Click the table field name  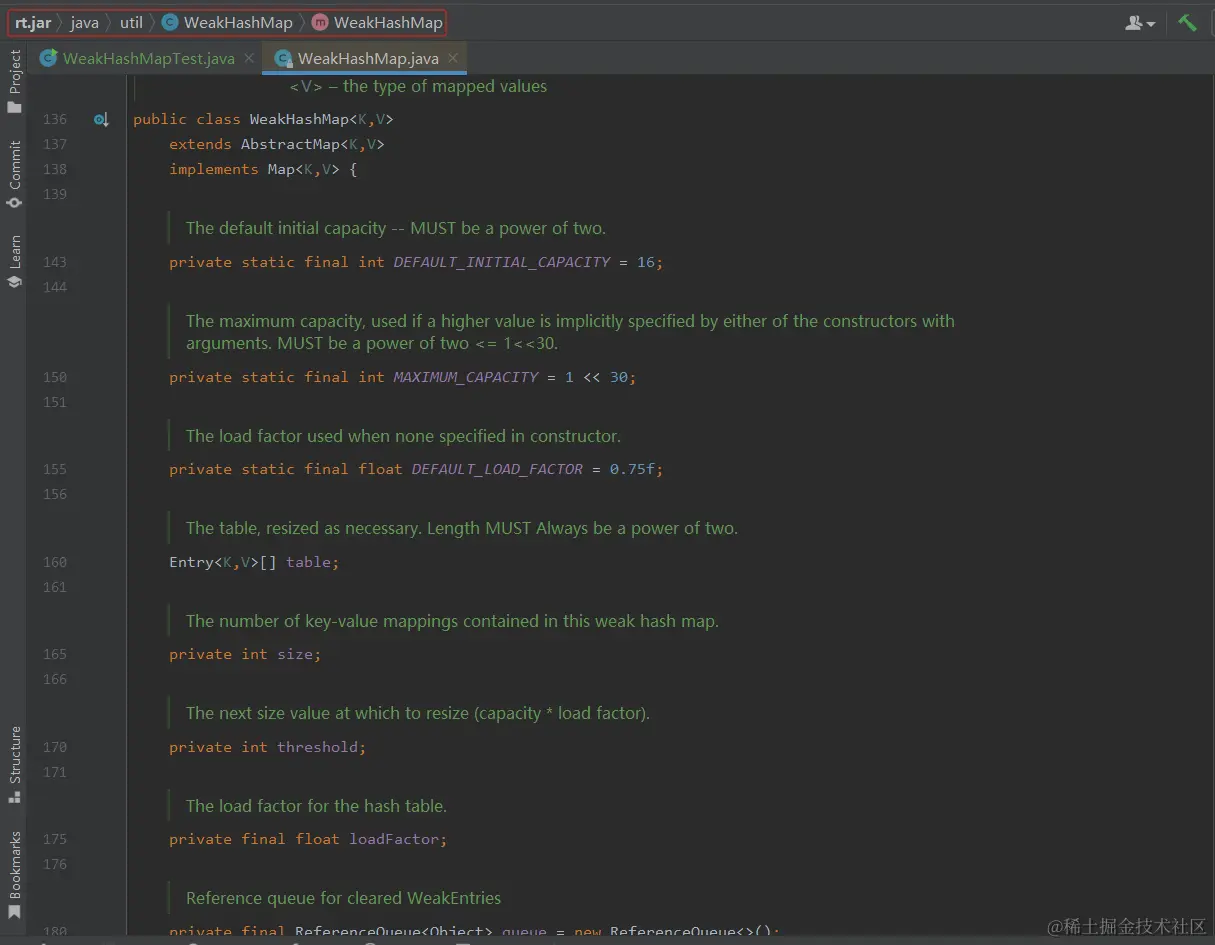308,562
